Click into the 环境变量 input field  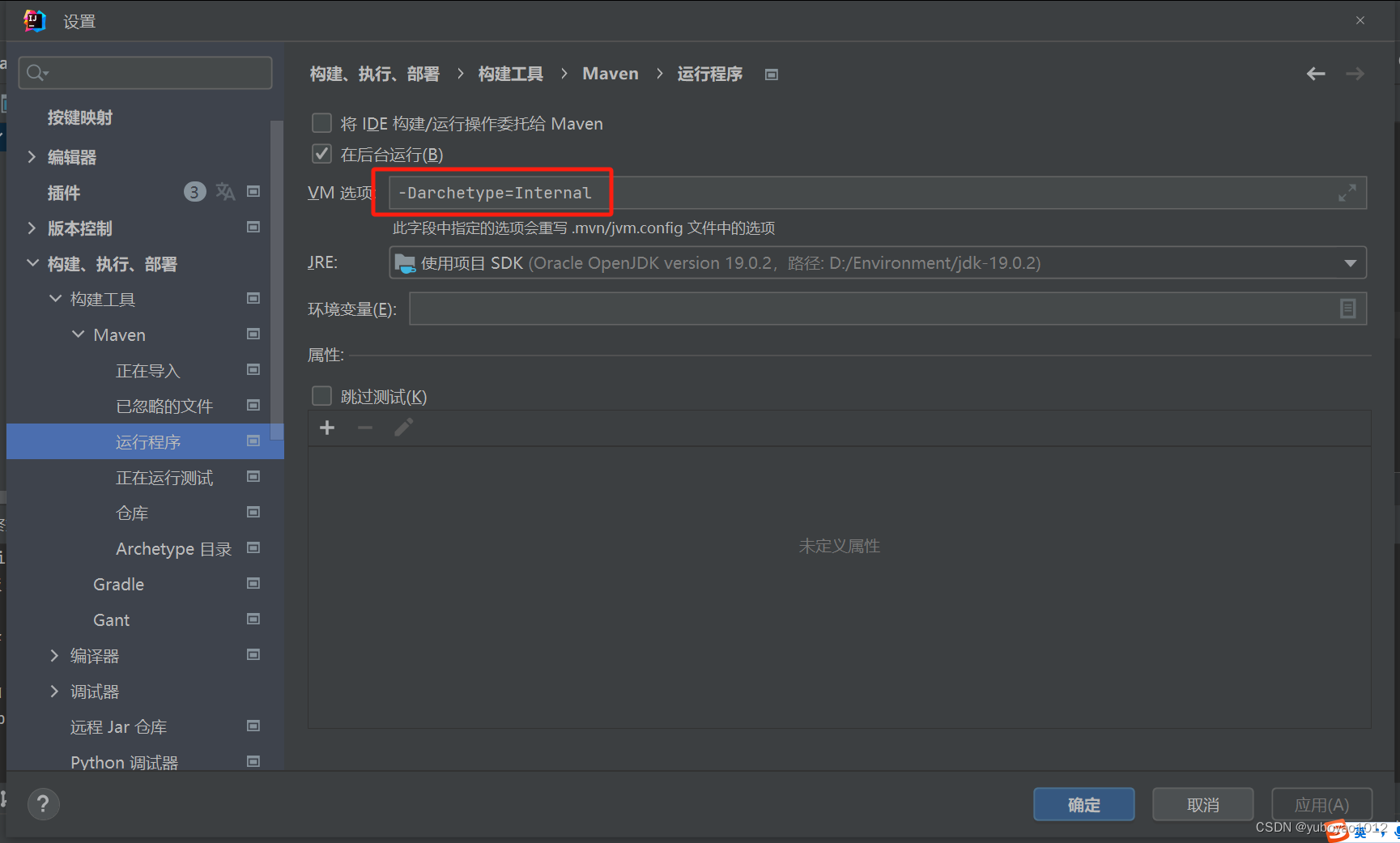(x=887, y=309)
